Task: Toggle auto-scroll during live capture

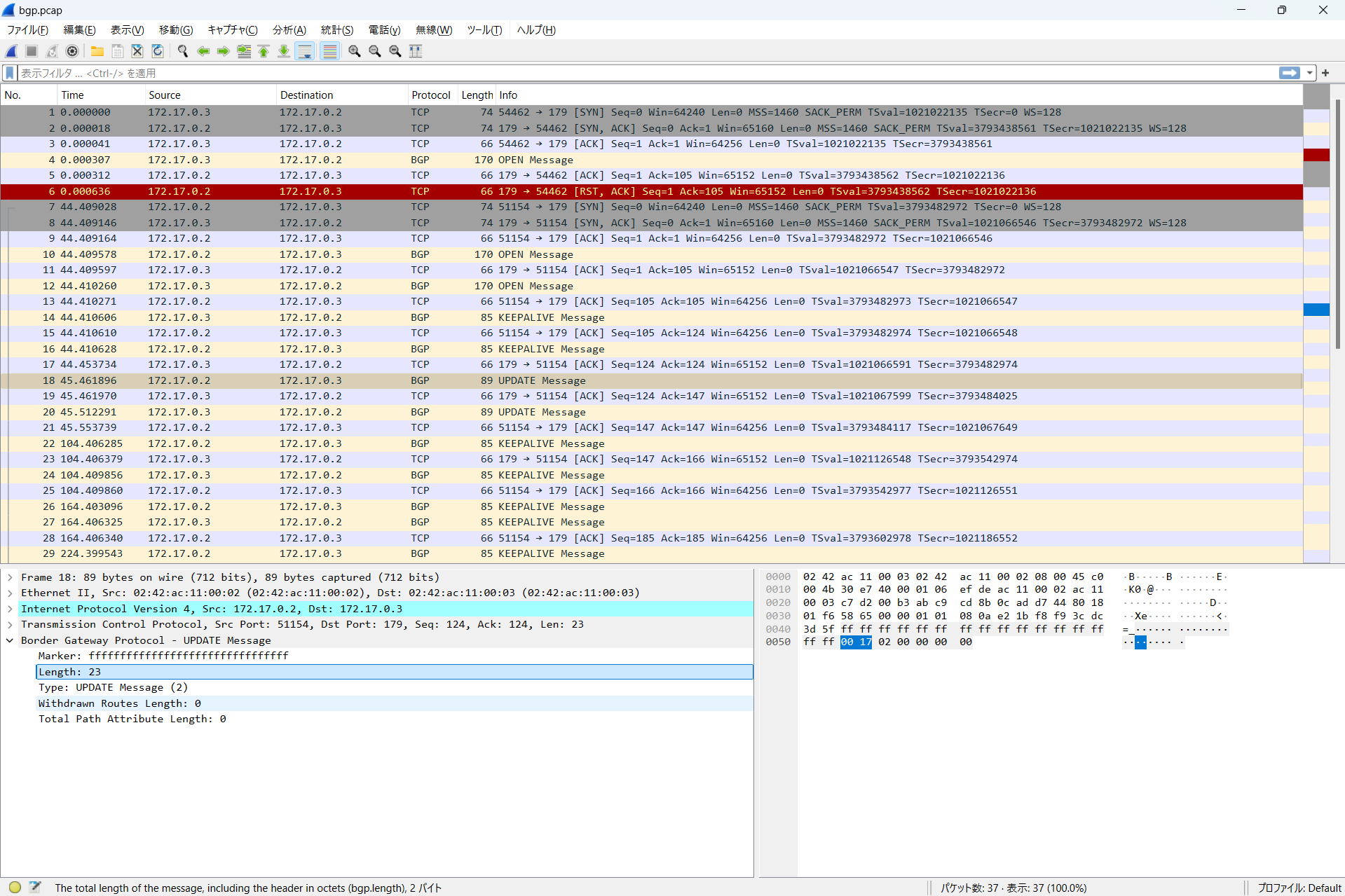Action: click(x=305, y=51)
